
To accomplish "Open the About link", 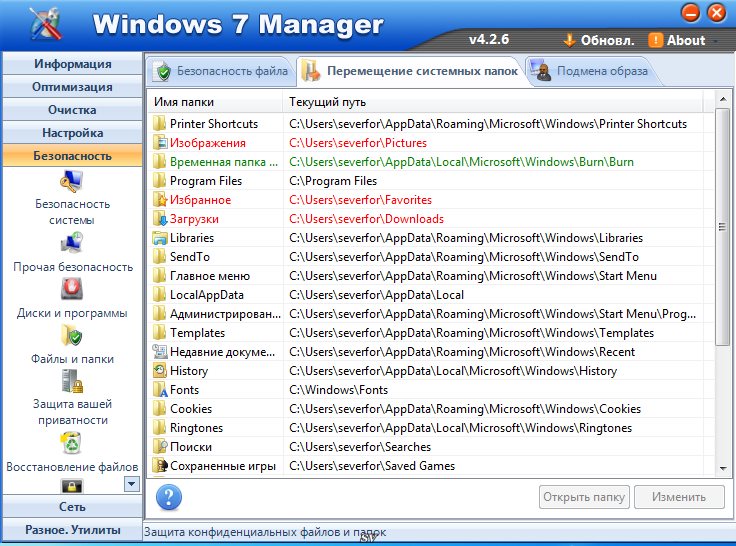I will (x=686, y=40).
